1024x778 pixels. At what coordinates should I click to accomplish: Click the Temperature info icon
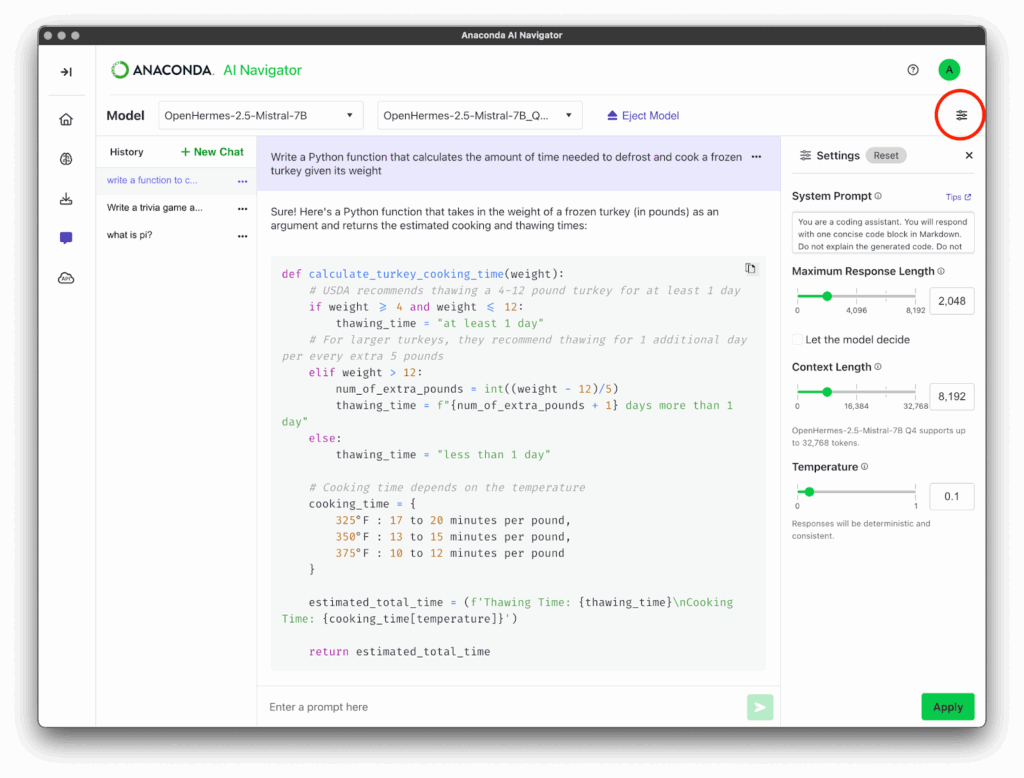tap(865, 467)
